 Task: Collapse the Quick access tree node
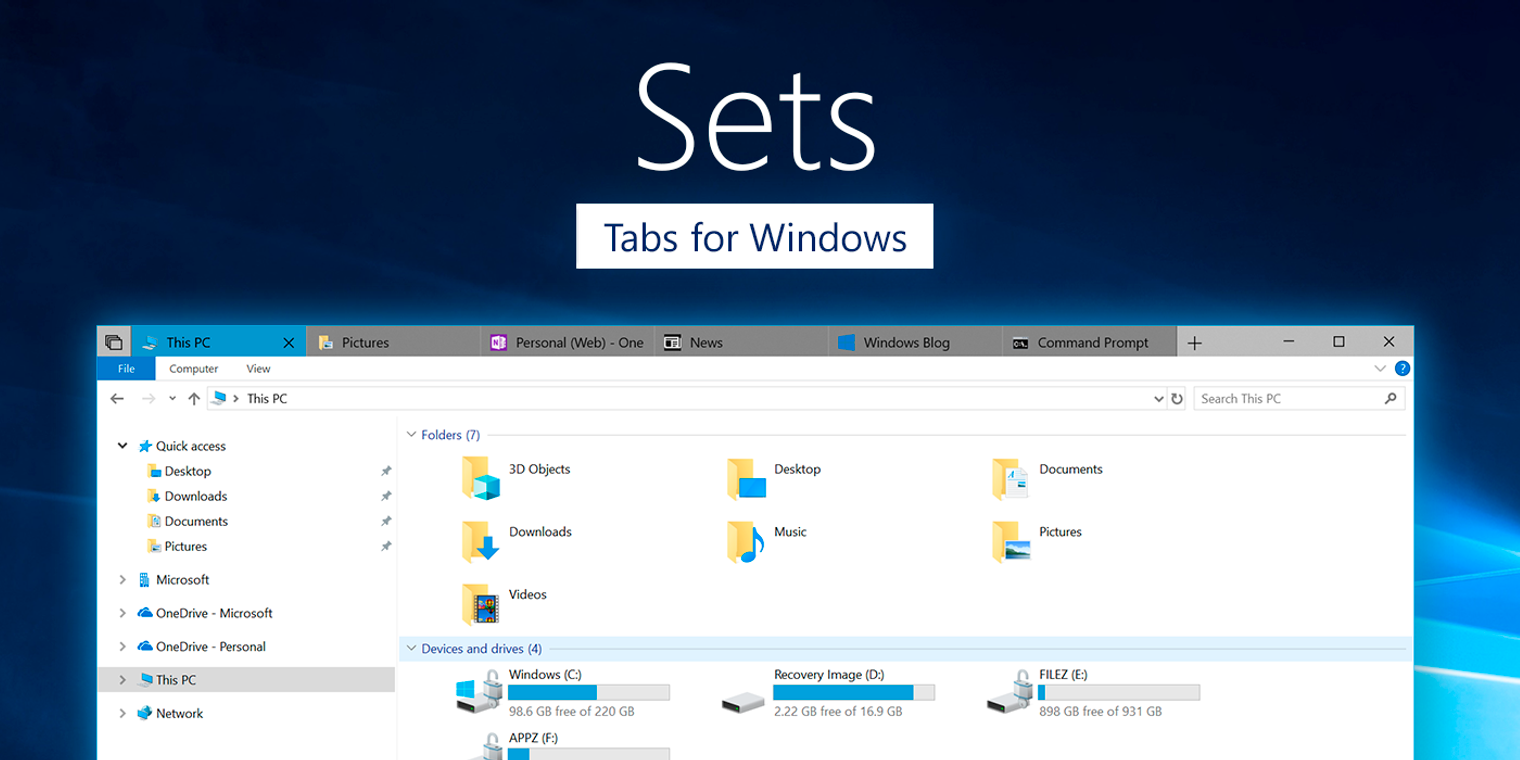122,446
